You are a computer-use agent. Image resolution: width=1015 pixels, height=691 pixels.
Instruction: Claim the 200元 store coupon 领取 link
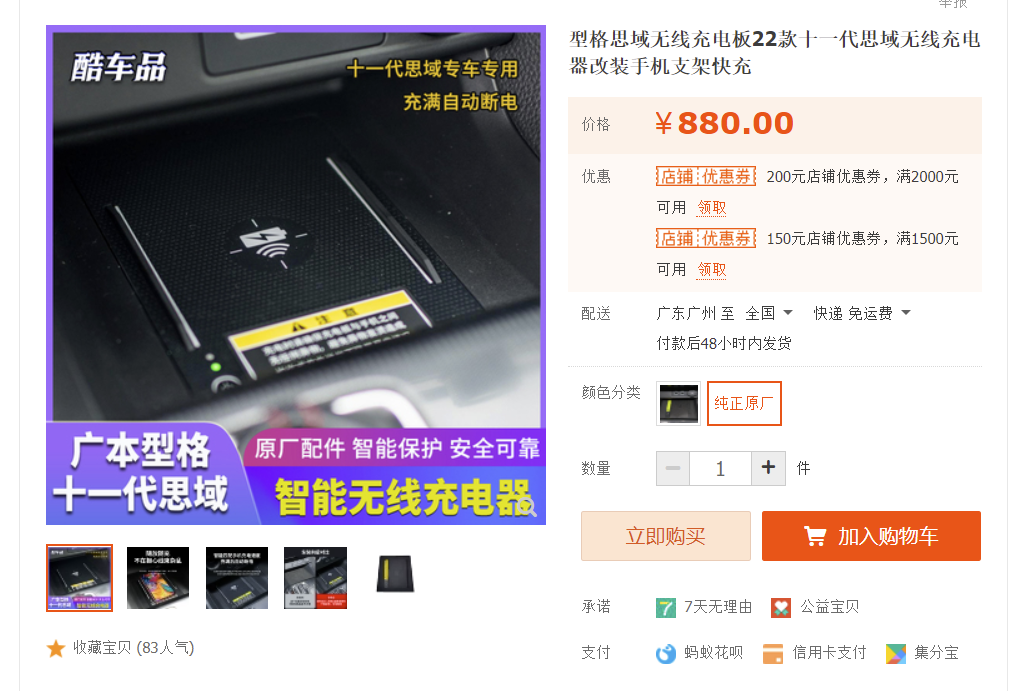point(711,208)
